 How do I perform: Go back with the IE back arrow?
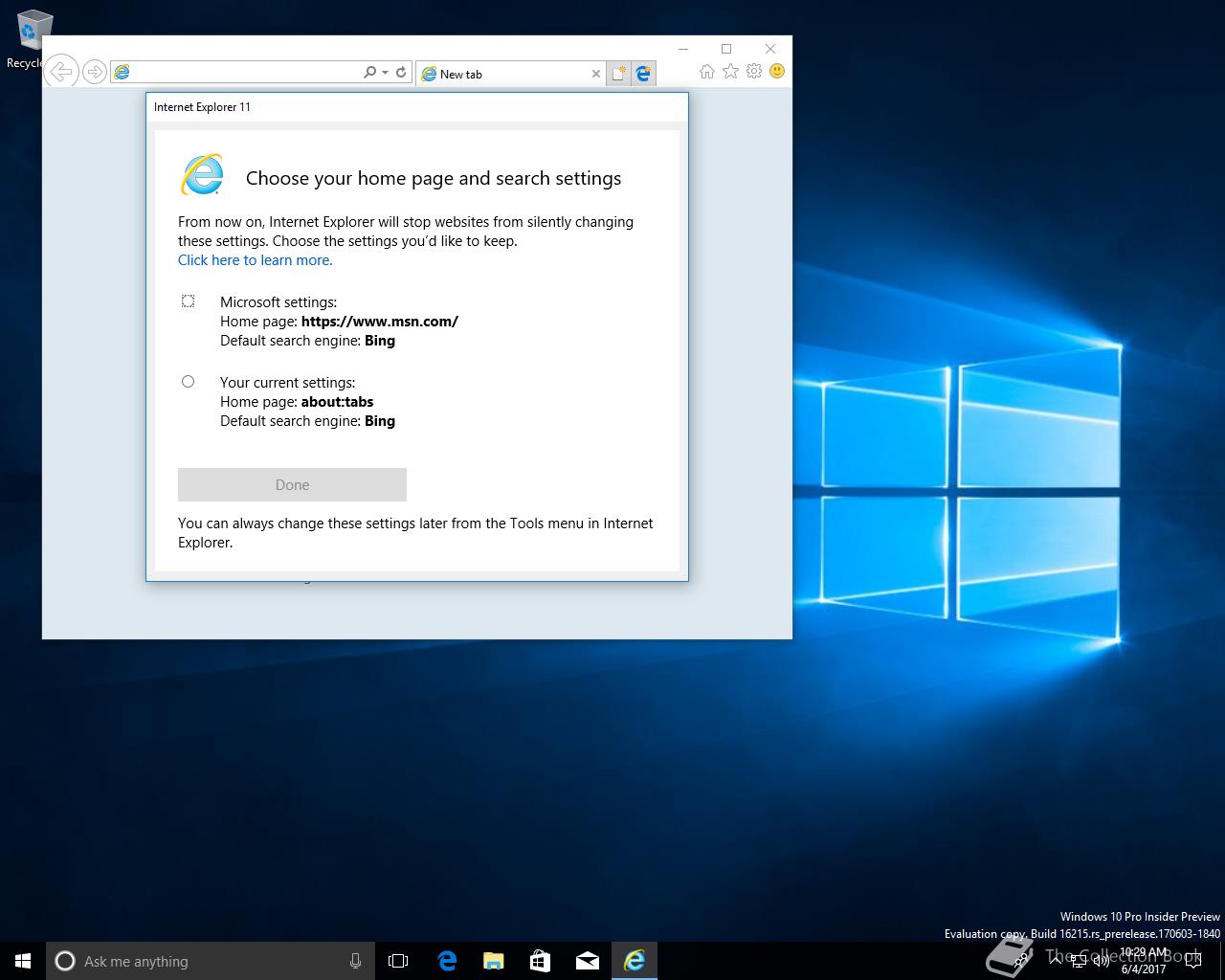coord(61,72)
